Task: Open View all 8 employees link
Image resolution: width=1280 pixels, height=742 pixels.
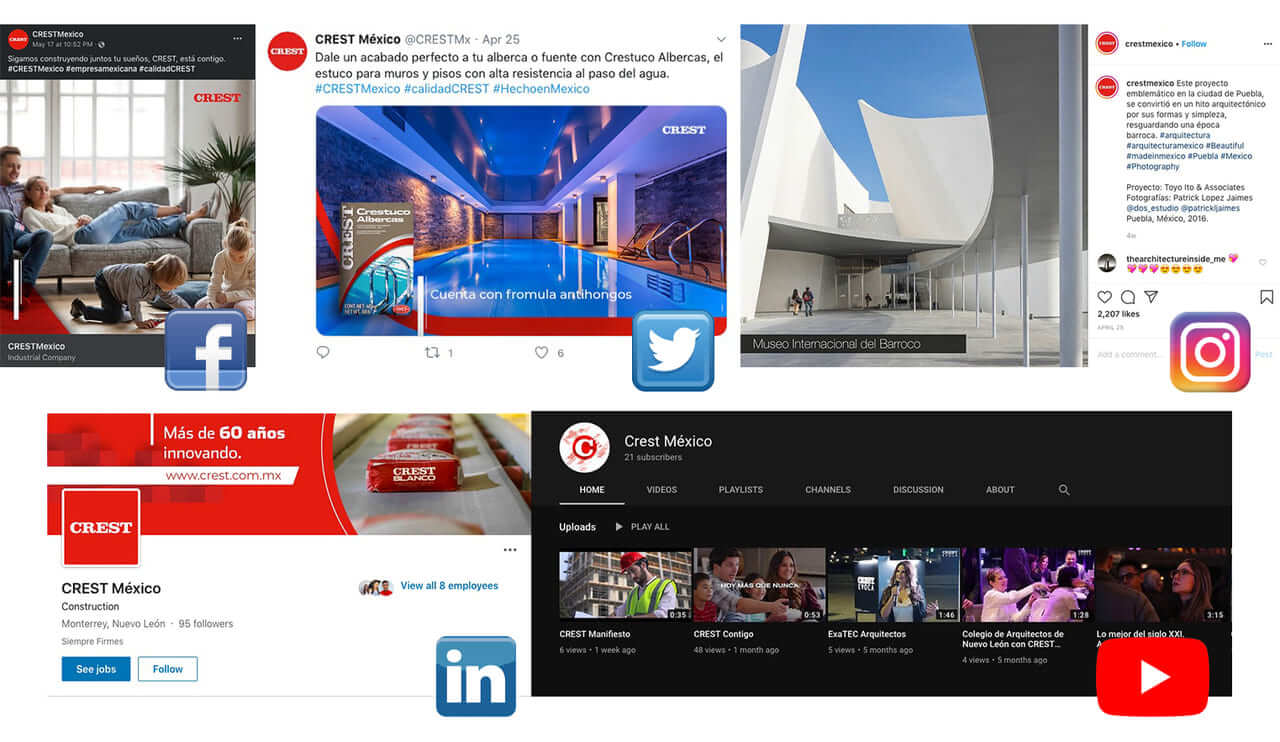Action: 448,586
